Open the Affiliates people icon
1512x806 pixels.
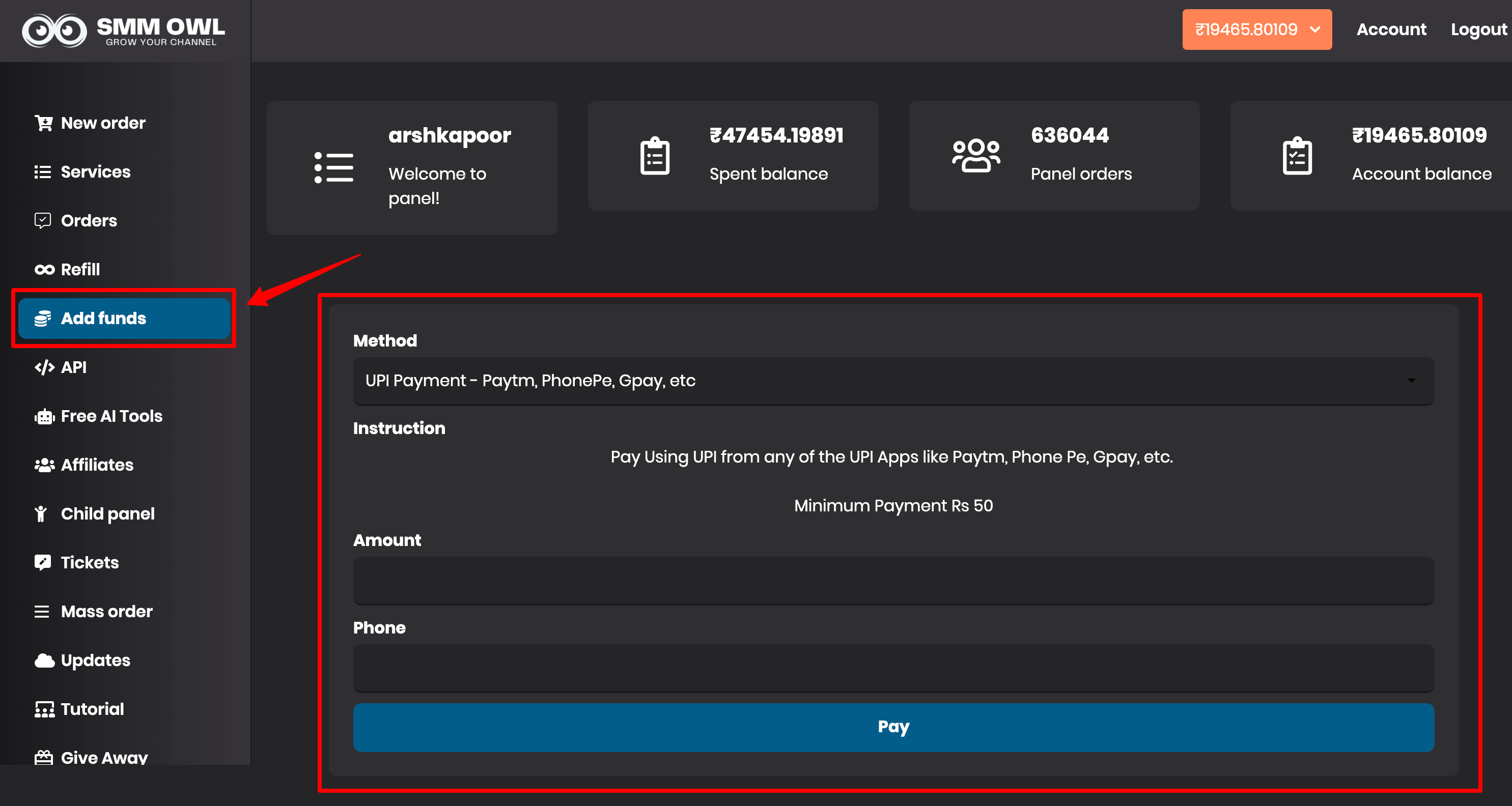[x=43, y=465]
